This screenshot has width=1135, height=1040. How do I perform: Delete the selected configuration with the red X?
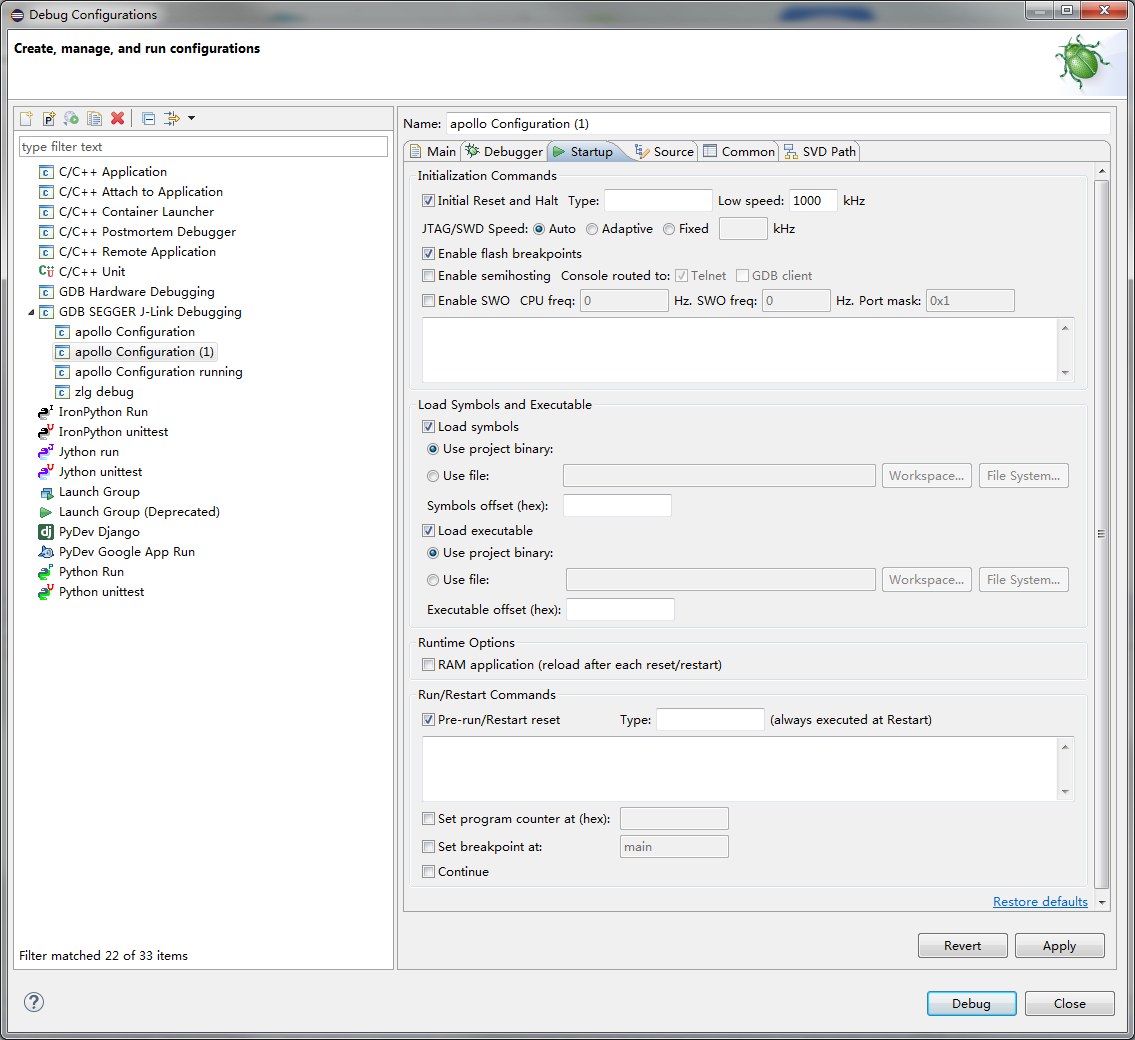(117, 118)
